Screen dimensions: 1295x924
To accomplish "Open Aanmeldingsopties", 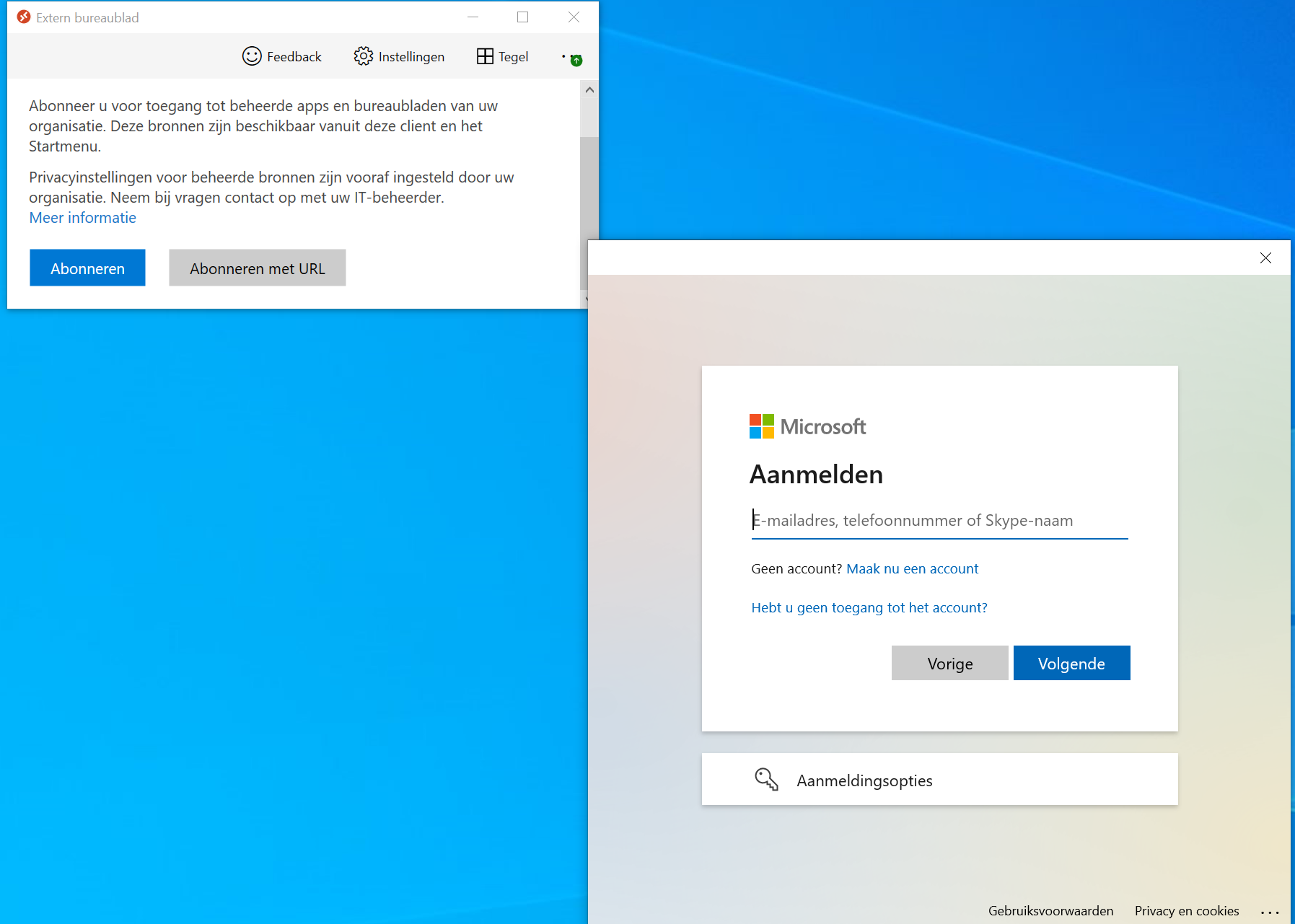I will click(939, 780).
